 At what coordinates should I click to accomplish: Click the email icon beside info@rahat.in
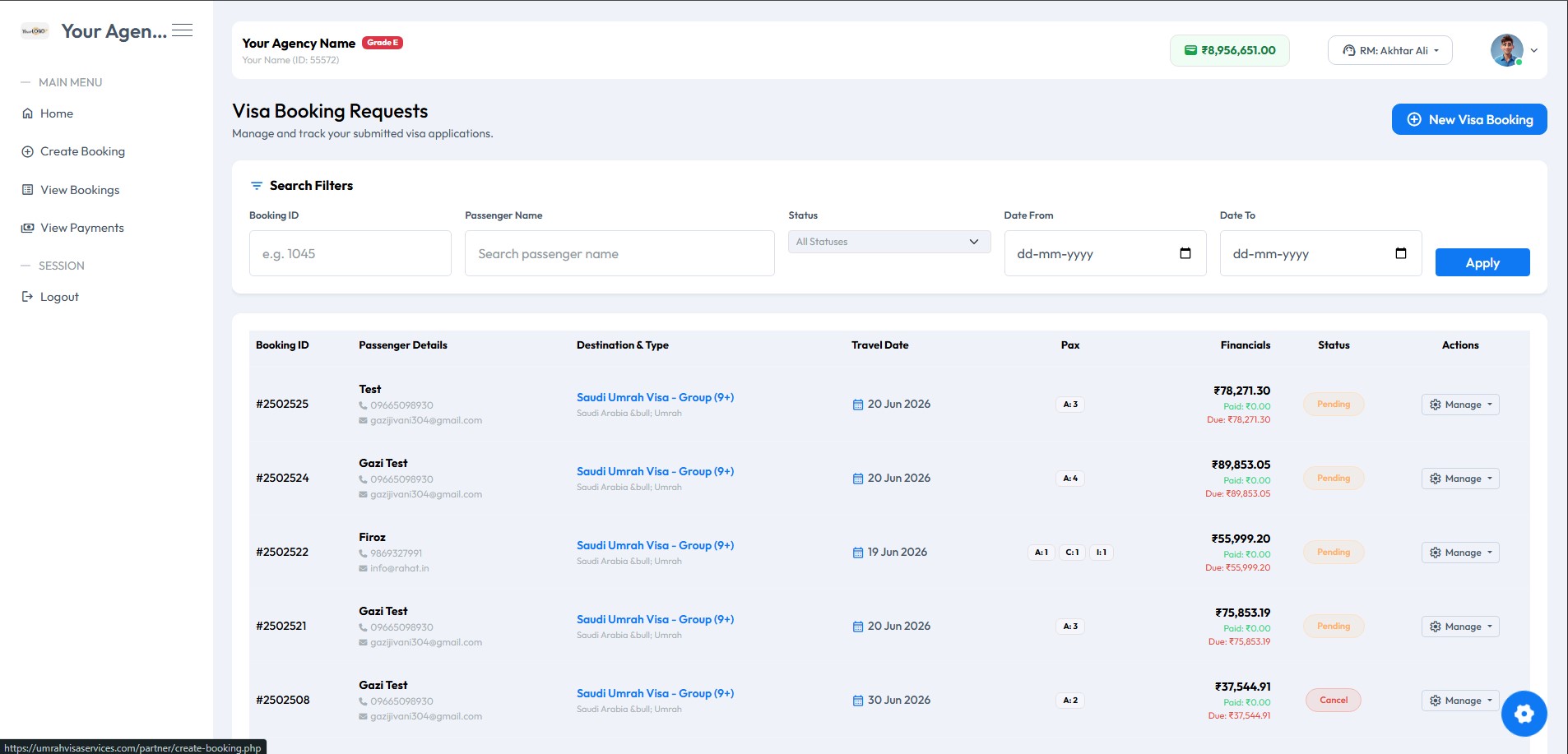pos(363,568)
